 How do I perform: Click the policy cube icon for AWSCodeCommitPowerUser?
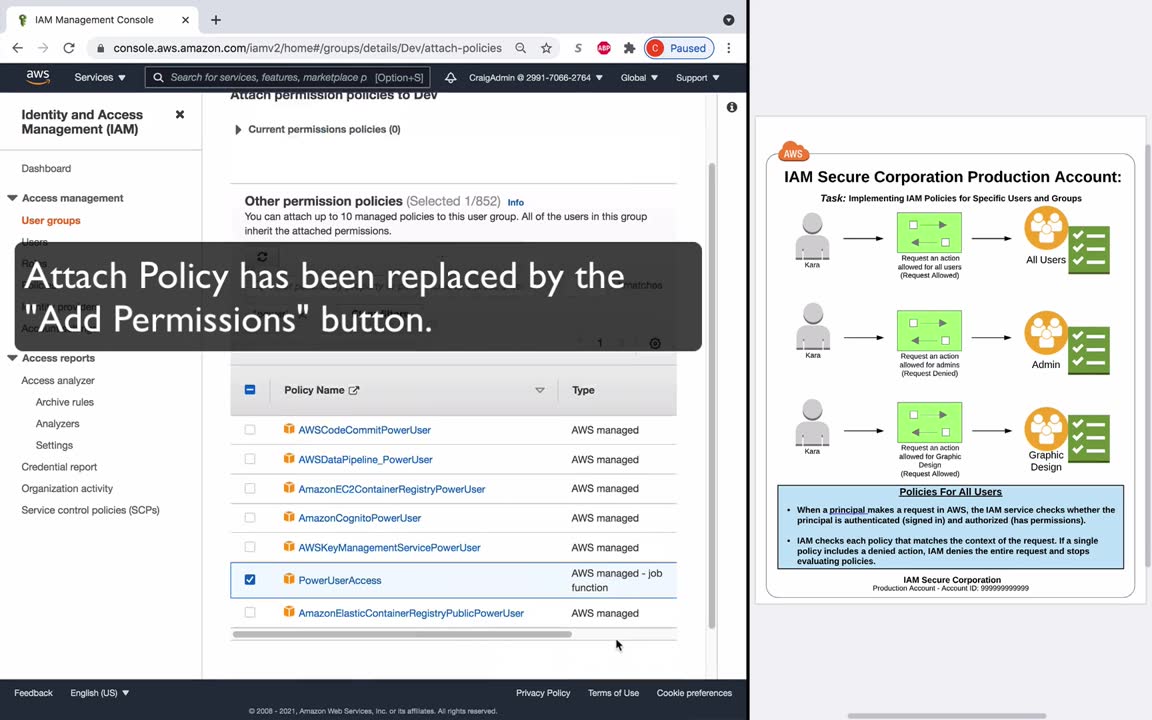(289, 429)
